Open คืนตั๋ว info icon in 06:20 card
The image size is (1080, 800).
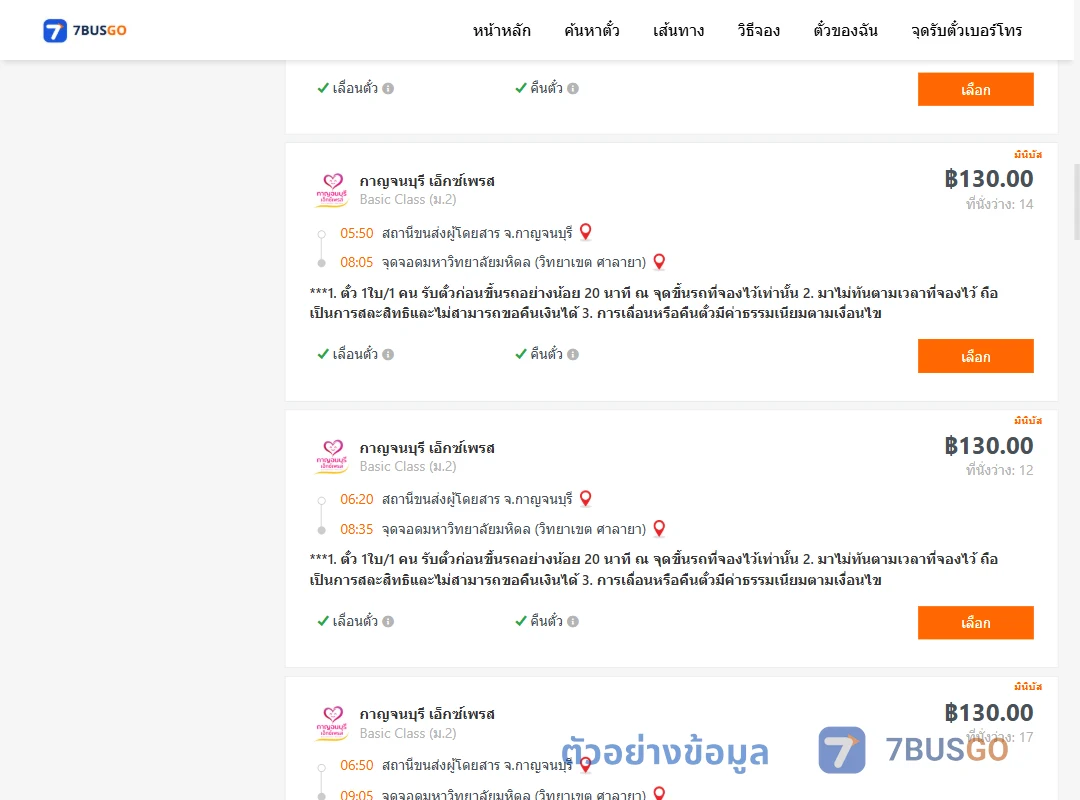(573, 621)
